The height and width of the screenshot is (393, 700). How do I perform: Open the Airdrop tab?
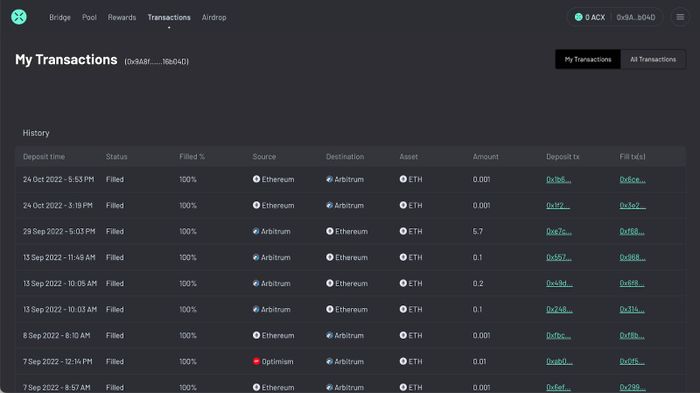click(x=214, y=17)
